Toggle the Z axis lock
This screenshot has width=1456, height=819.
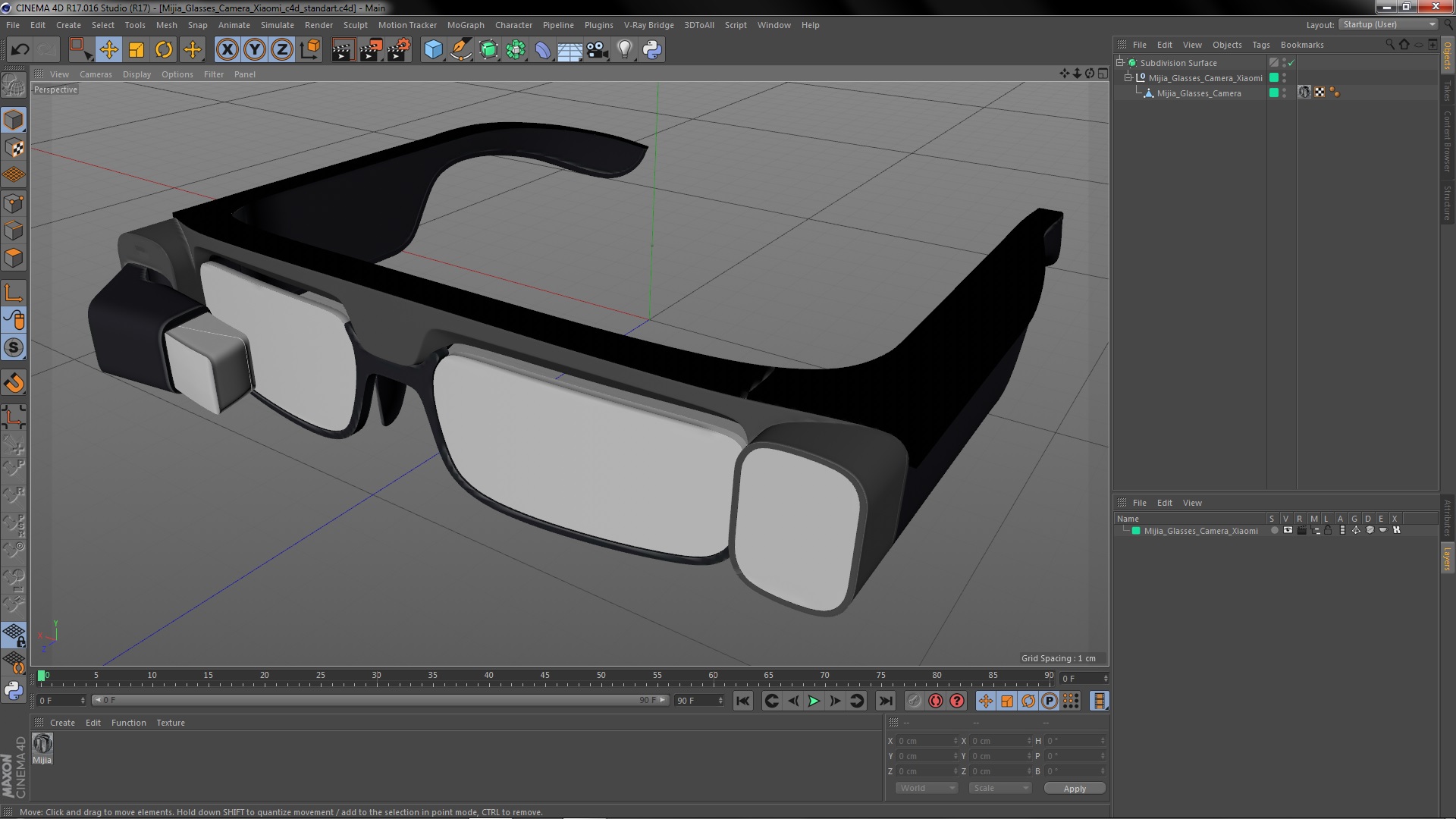tap(281, 50)
